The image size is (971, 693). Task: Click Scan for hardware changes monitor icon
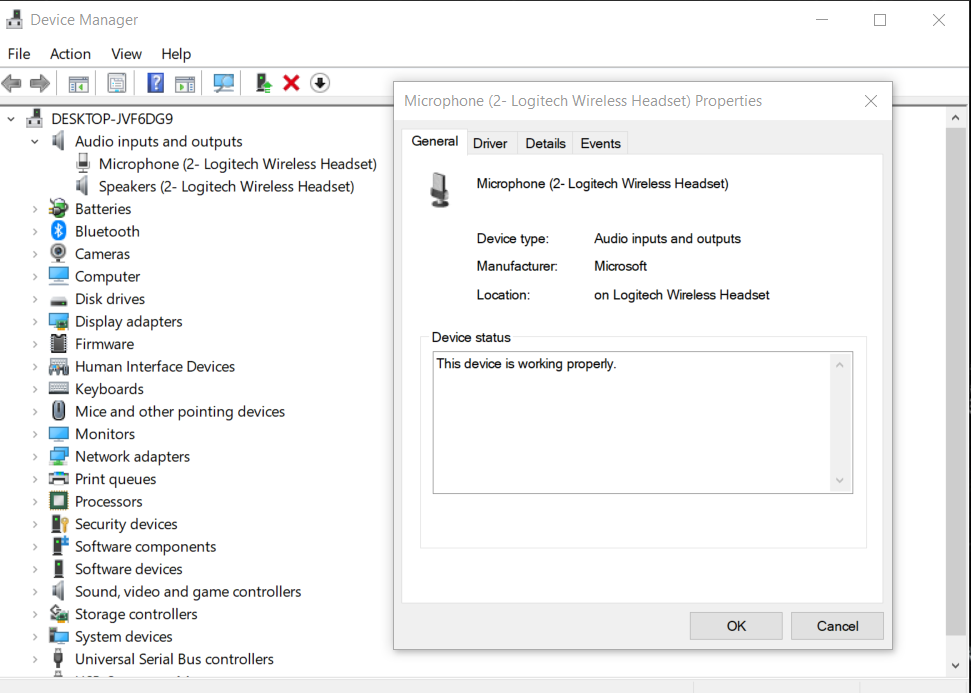point(224,84)
